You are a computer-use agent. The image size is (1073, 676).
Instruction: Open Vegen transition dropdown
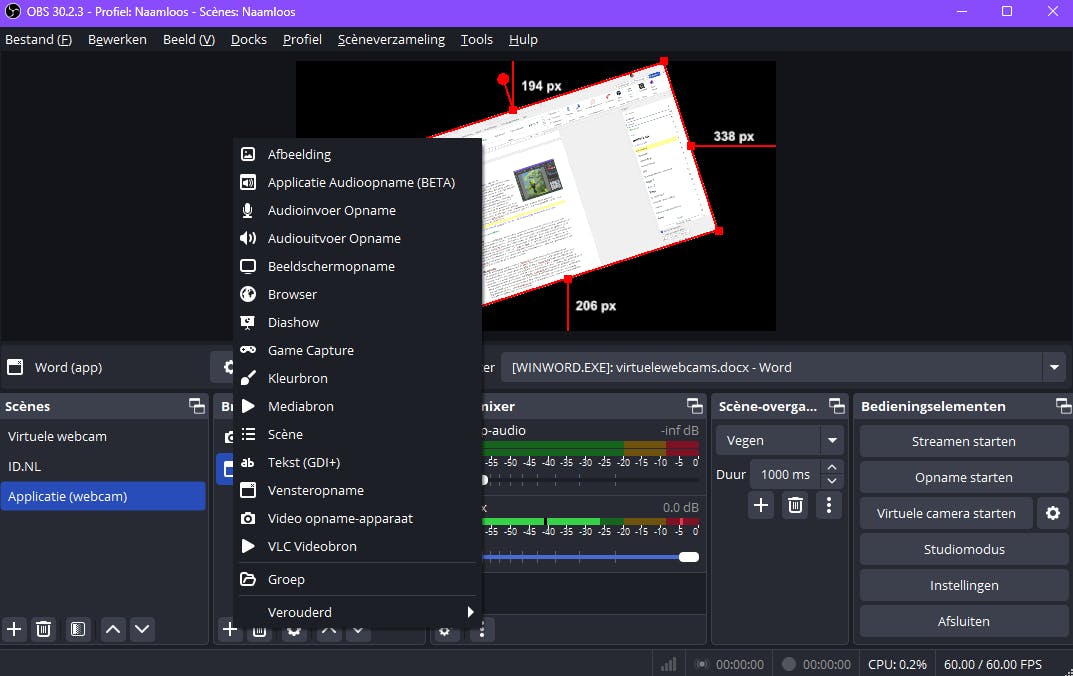click(x=832, y=441)
